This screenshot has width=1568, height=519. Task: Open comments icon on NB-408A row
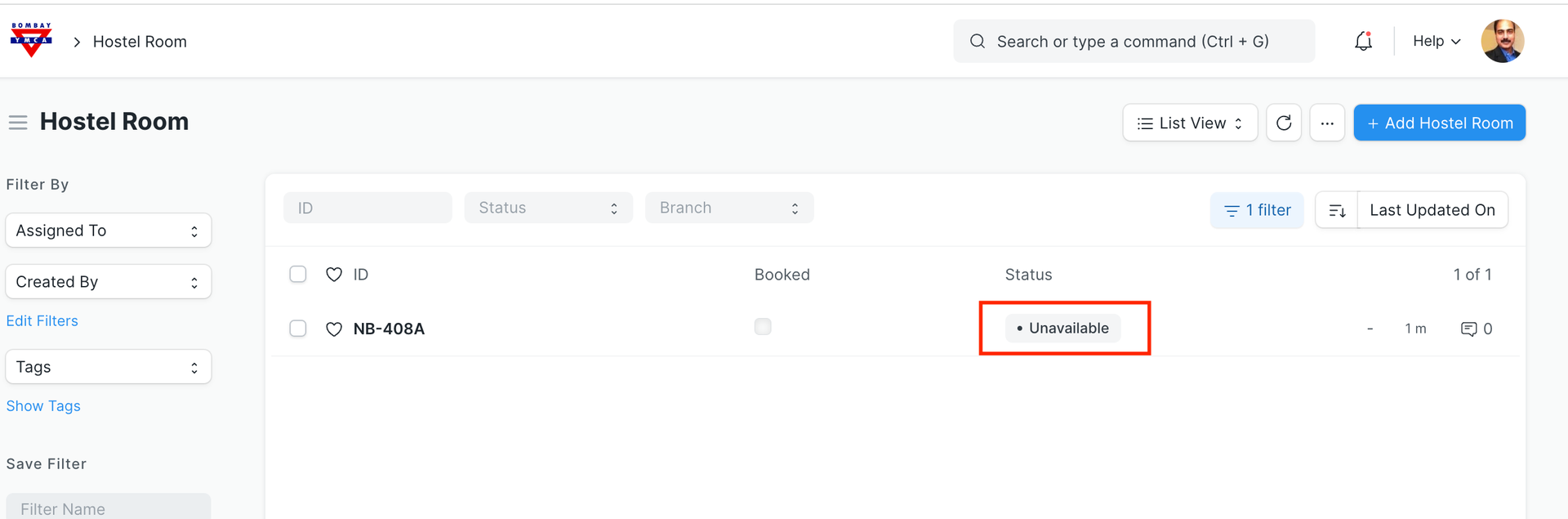pos(1468,329)
